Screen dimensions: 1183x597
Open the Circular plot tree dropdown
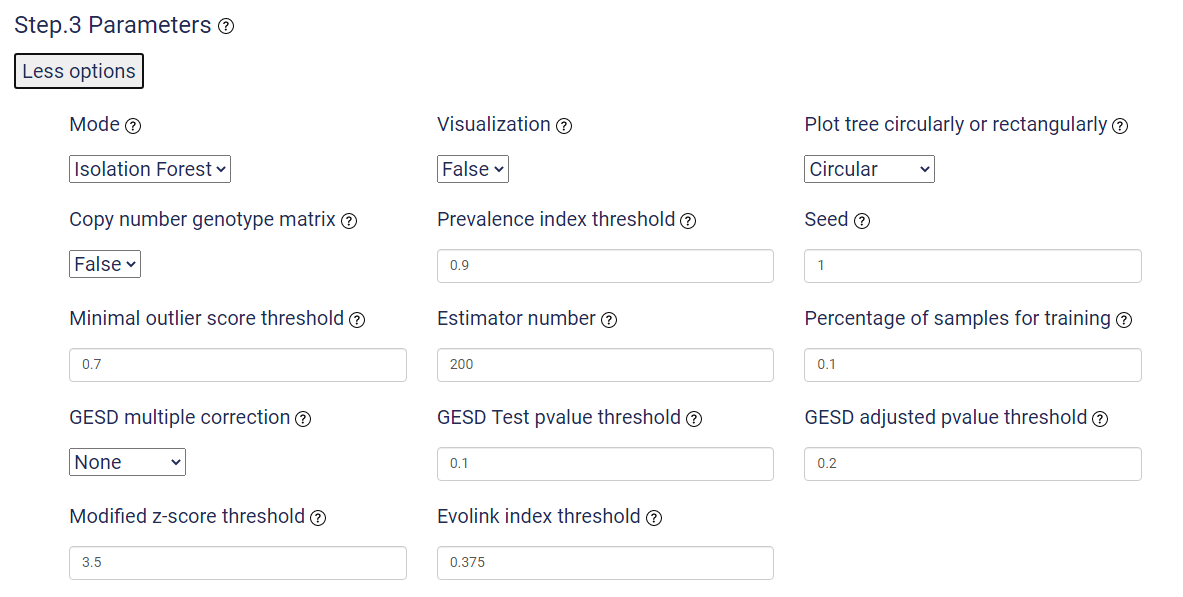[869, 169]
